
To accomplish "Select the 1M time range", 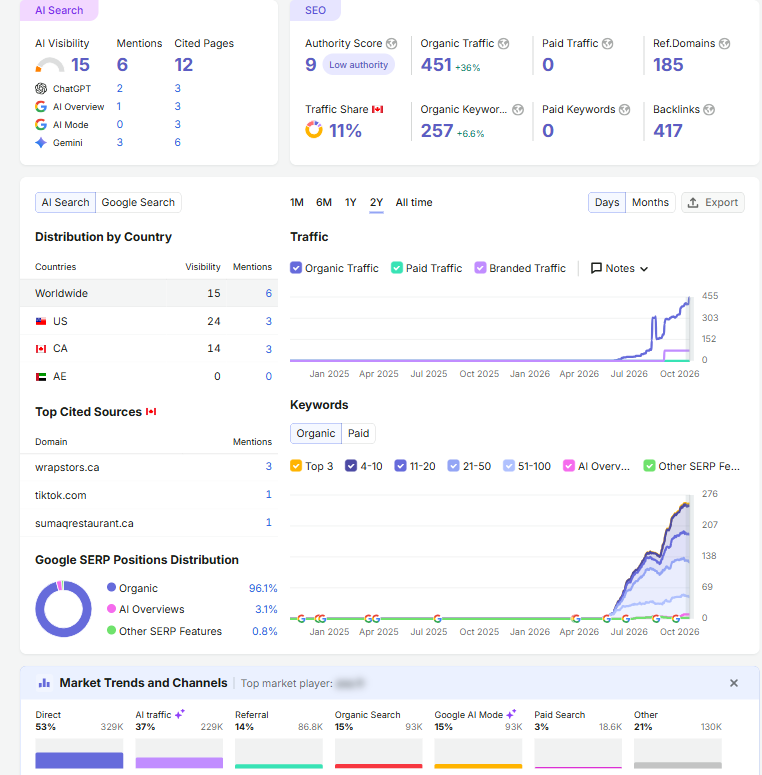I will 296,203.
